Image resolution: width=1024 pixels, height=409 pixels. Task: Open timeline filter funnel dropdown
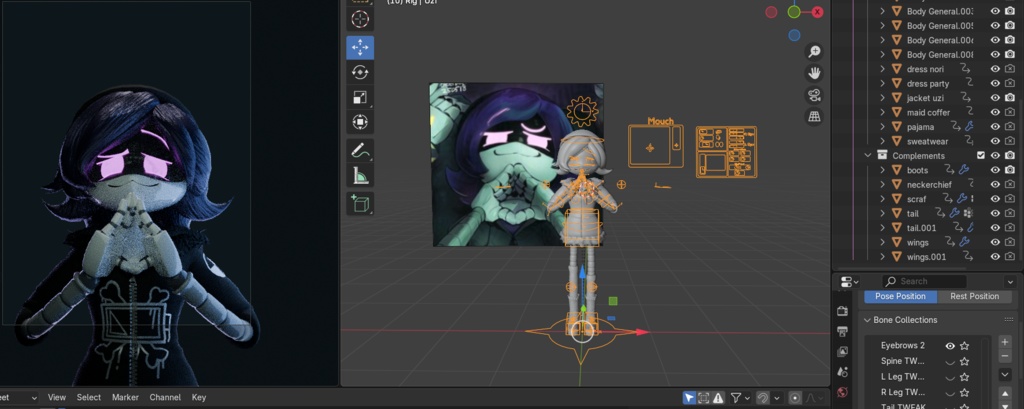point(740,397)
